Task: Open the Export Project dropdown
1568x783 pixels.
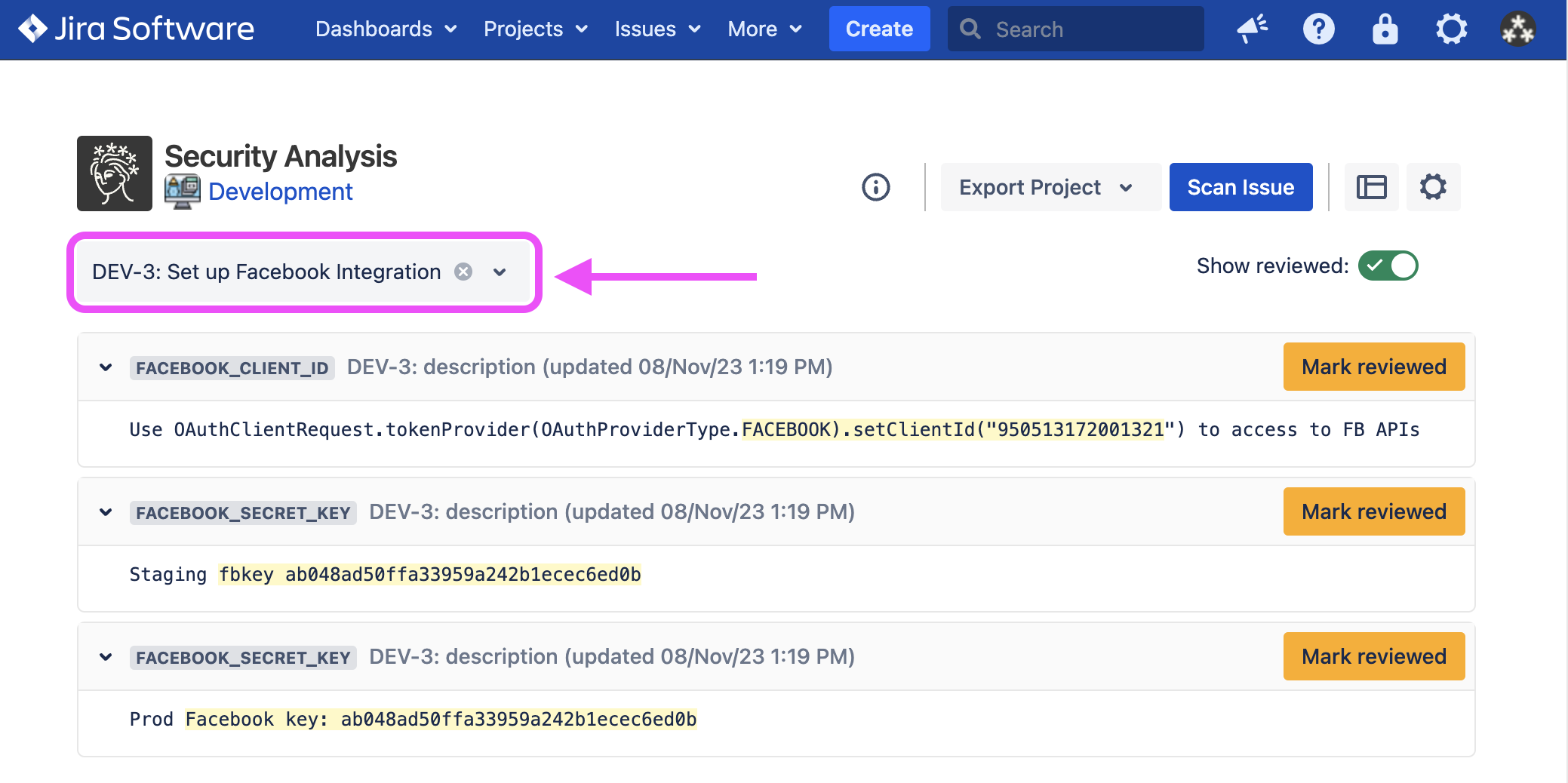Action: [x=1047, y=187]
